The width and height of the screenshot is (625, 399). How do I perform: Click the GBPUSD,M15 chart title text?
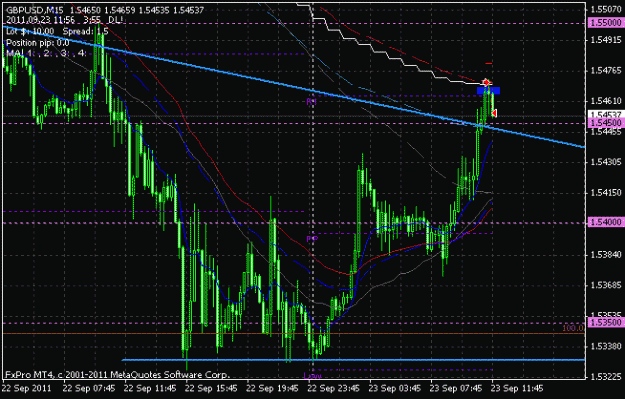(35, 10)
